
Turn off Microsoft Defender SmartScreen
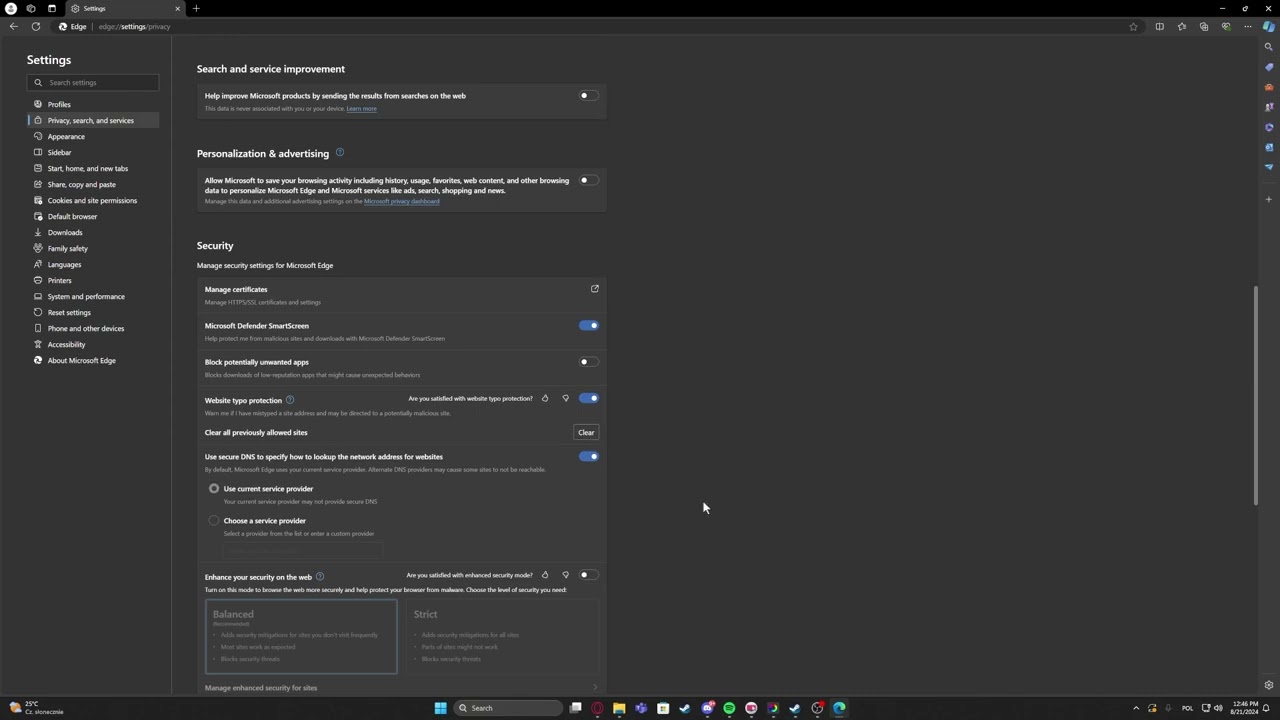[588, 326]
